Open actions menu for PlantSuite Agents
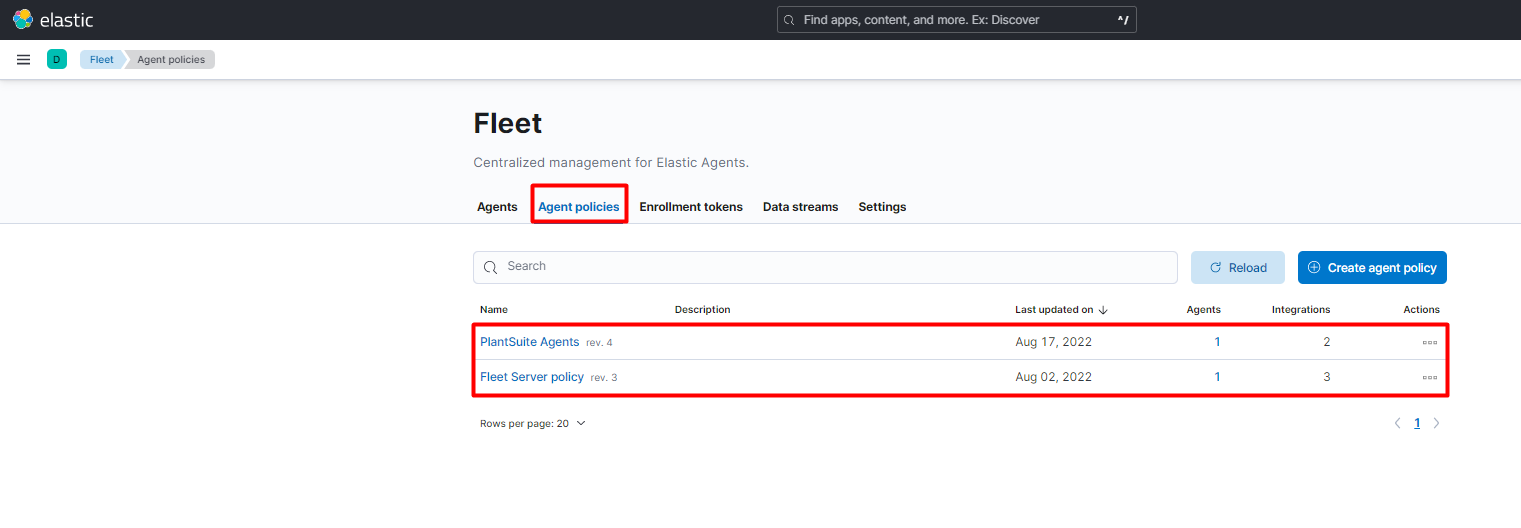Viewport: 1521px width, 528px height. pos(1429,342)
